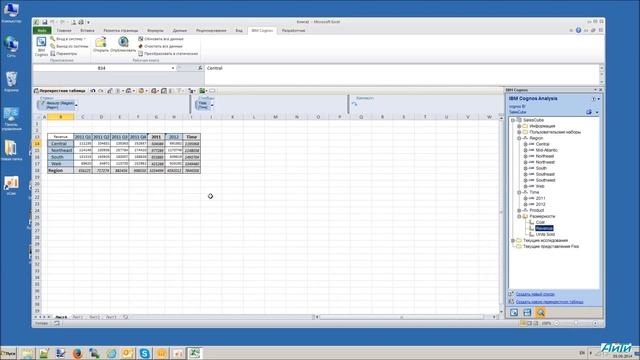Select cell Central in the crosstab
Image resolution: width=640 pixels, height=360 pixels.
tap(60, 144)
